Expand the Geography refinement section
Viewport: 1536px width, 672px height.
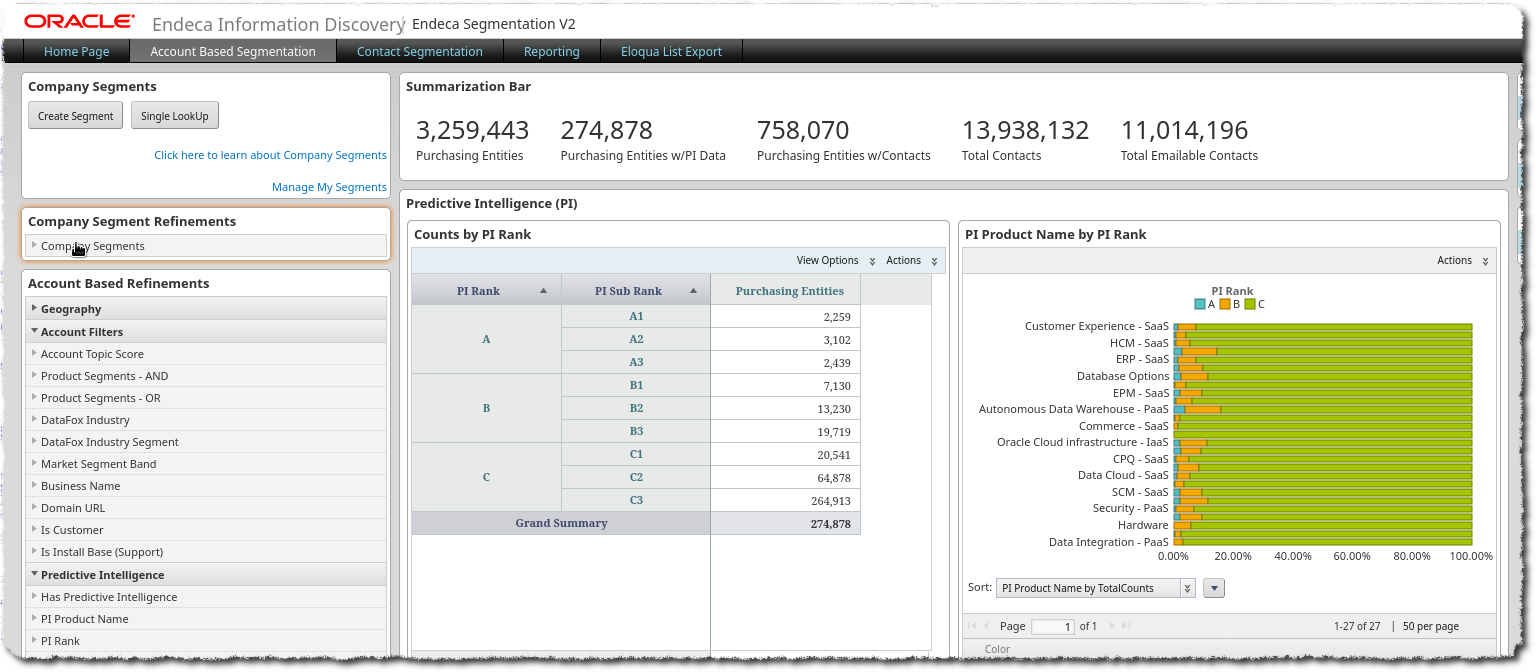pos(70,308)
